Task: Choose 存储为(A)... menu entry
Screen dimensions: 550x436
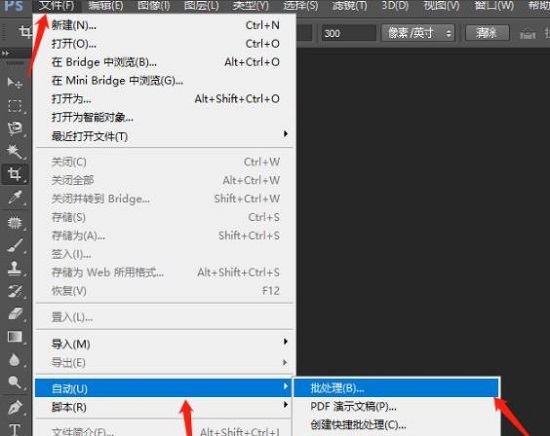Action: coord(165,236)
